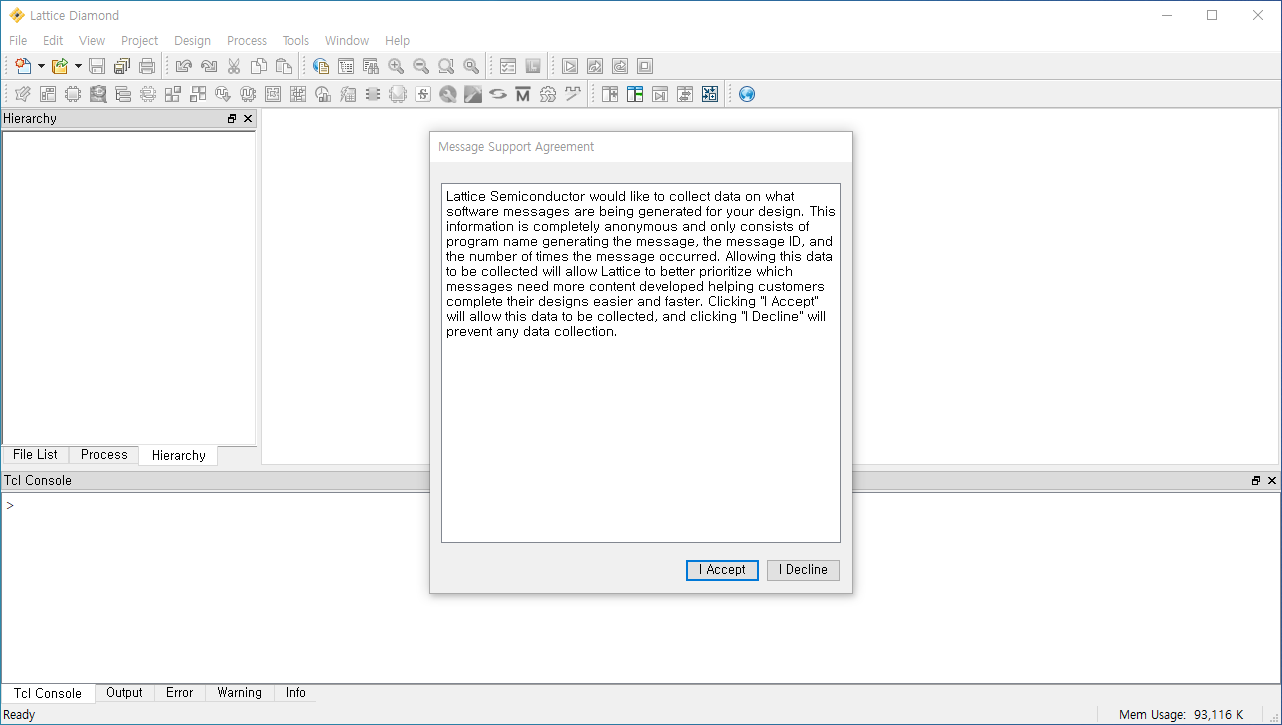Click the gear with arrows icon
1282x725 pixels.
click(x=548, y=94)
